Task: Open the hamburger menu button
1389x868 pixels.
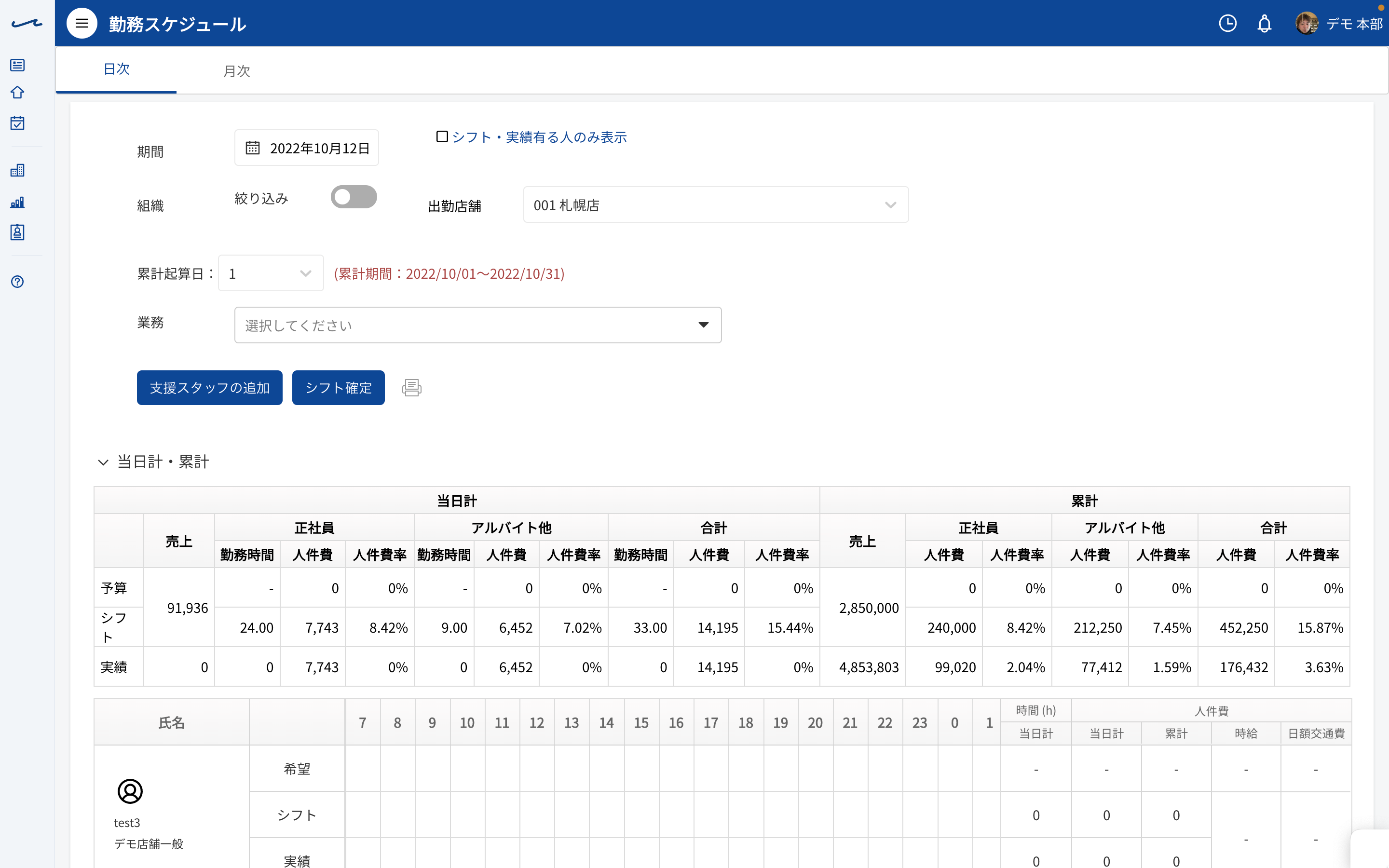Action: (82, 24)
